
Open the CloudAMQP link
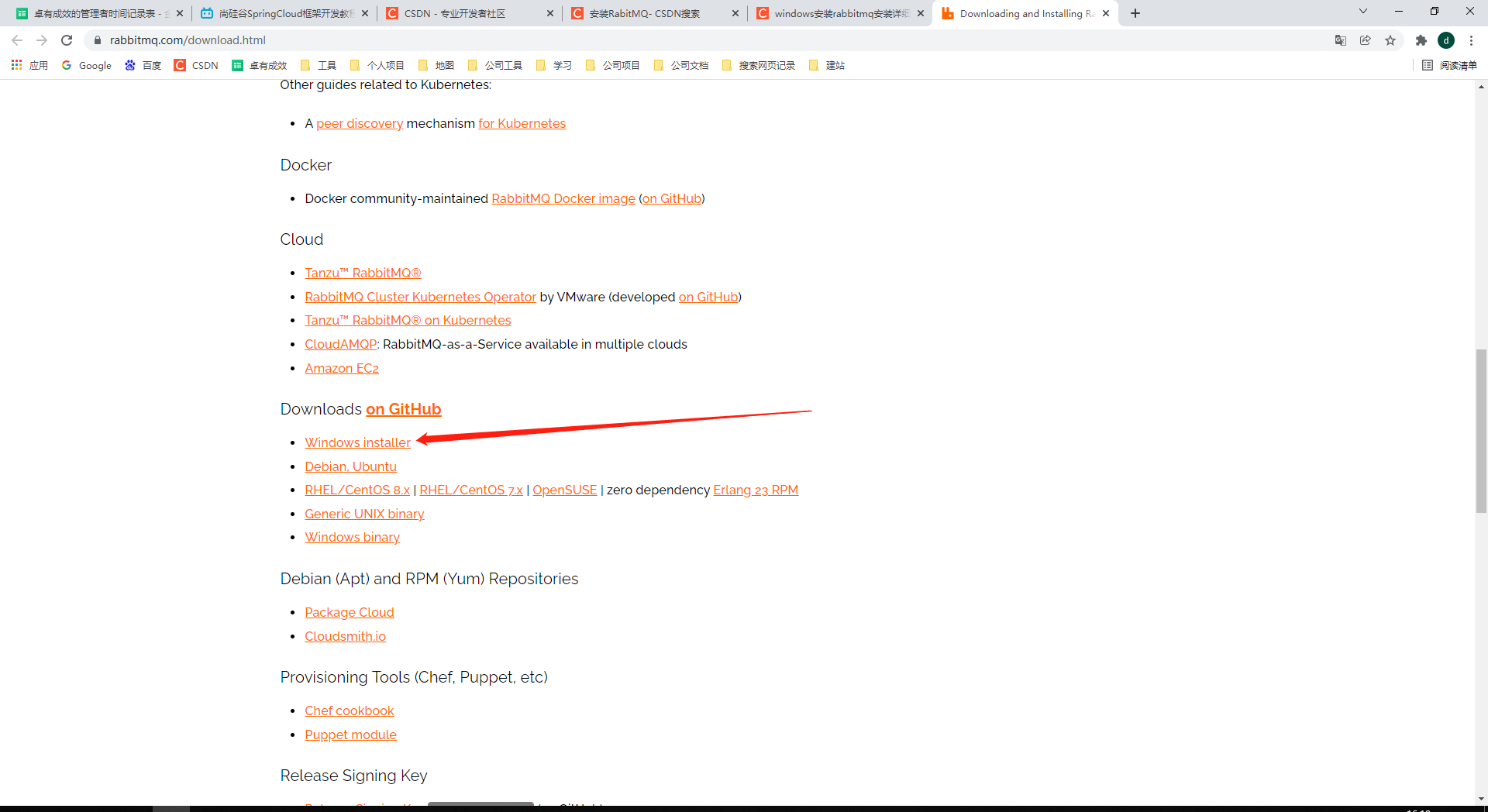pyautogui.click(x=340, y=344)
